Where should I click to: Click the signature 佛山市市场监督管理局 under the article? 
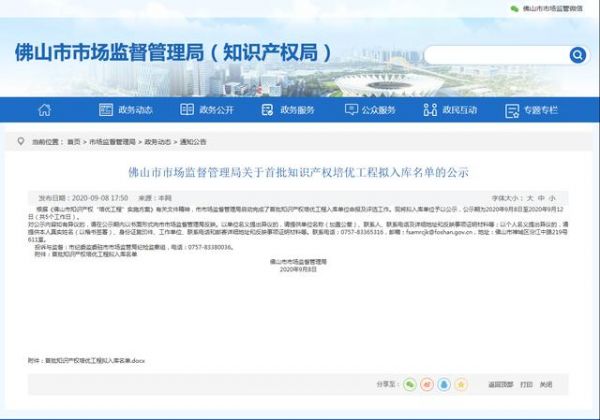pos(298,262)
